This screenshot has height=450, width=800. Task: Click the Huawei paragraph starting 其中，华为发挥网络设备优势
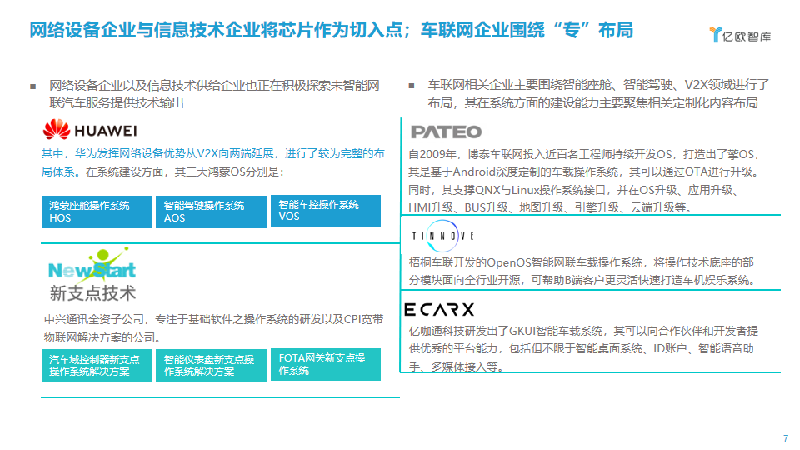[213, 162]
